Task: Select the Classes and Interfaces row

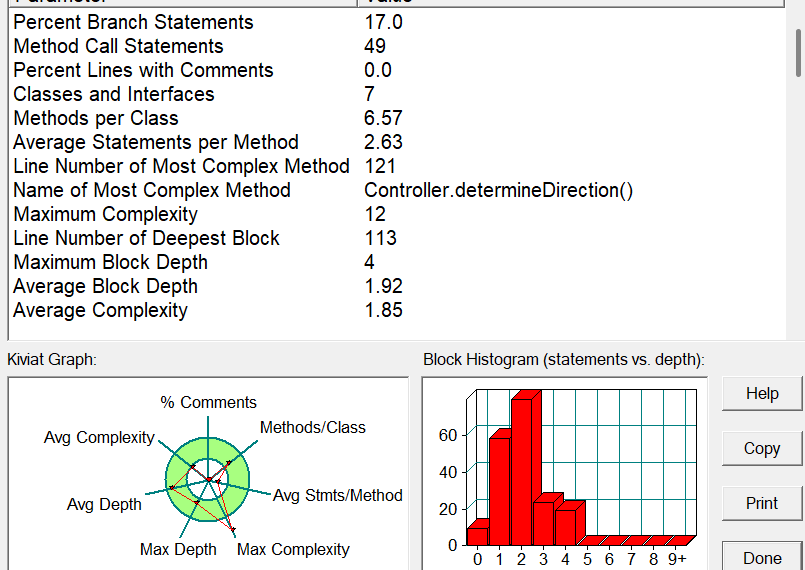Action: pos(397,94)
